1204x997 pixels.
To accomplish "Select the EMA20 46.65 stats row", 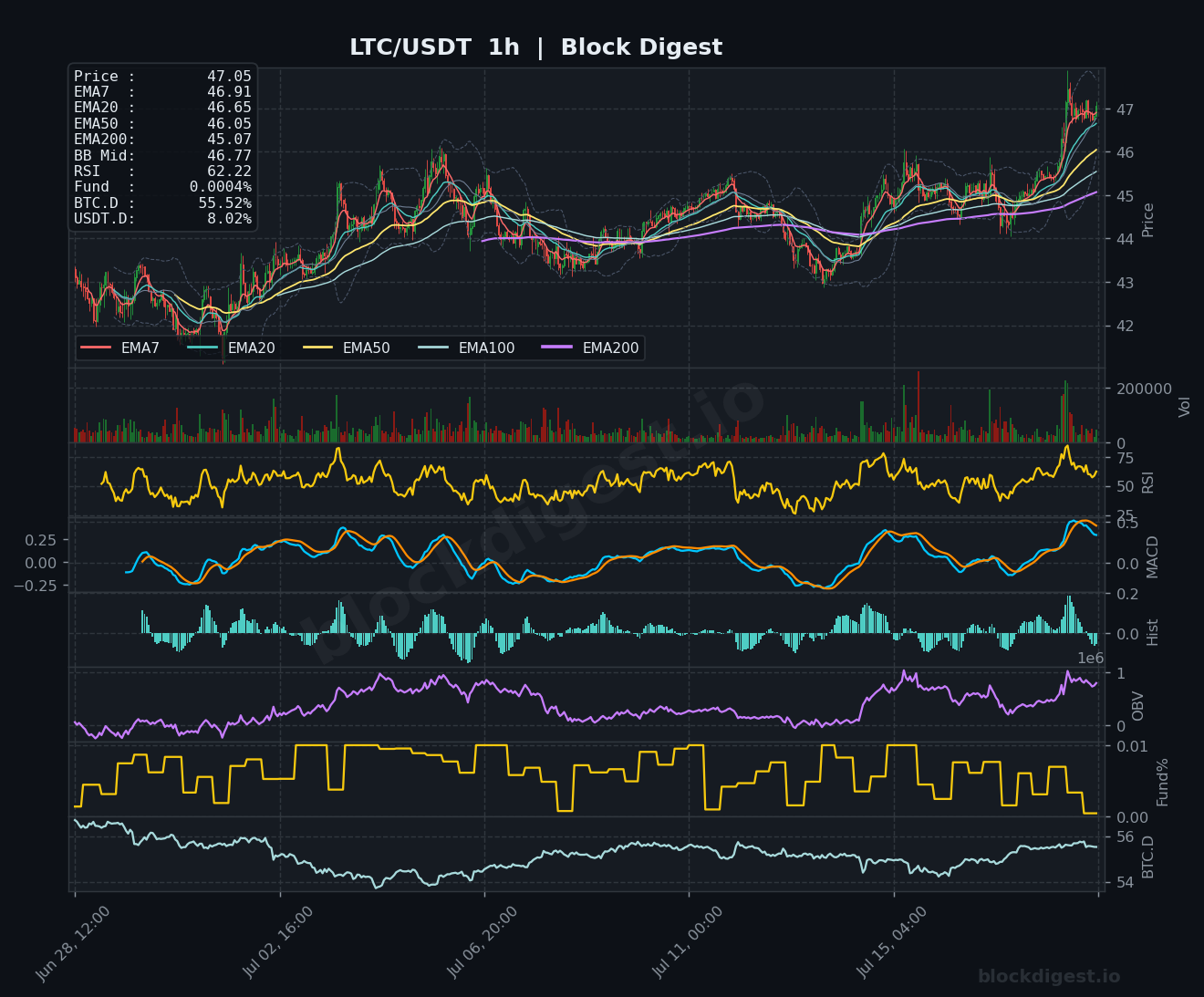I will (162, 108).
